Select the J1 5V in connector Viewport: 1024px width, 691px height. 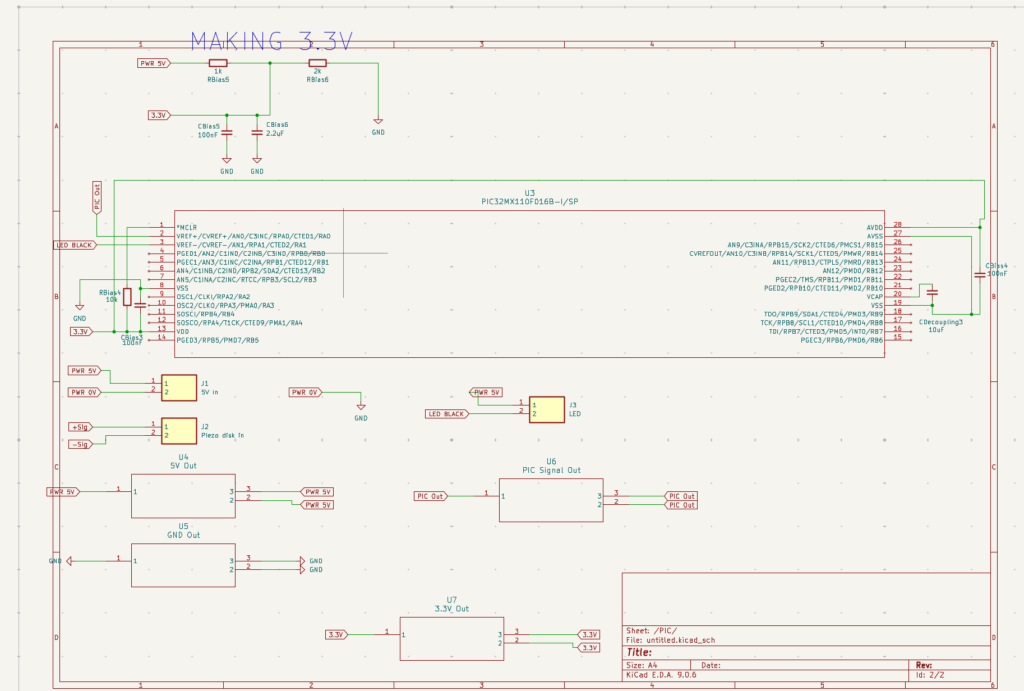(179, 388)
